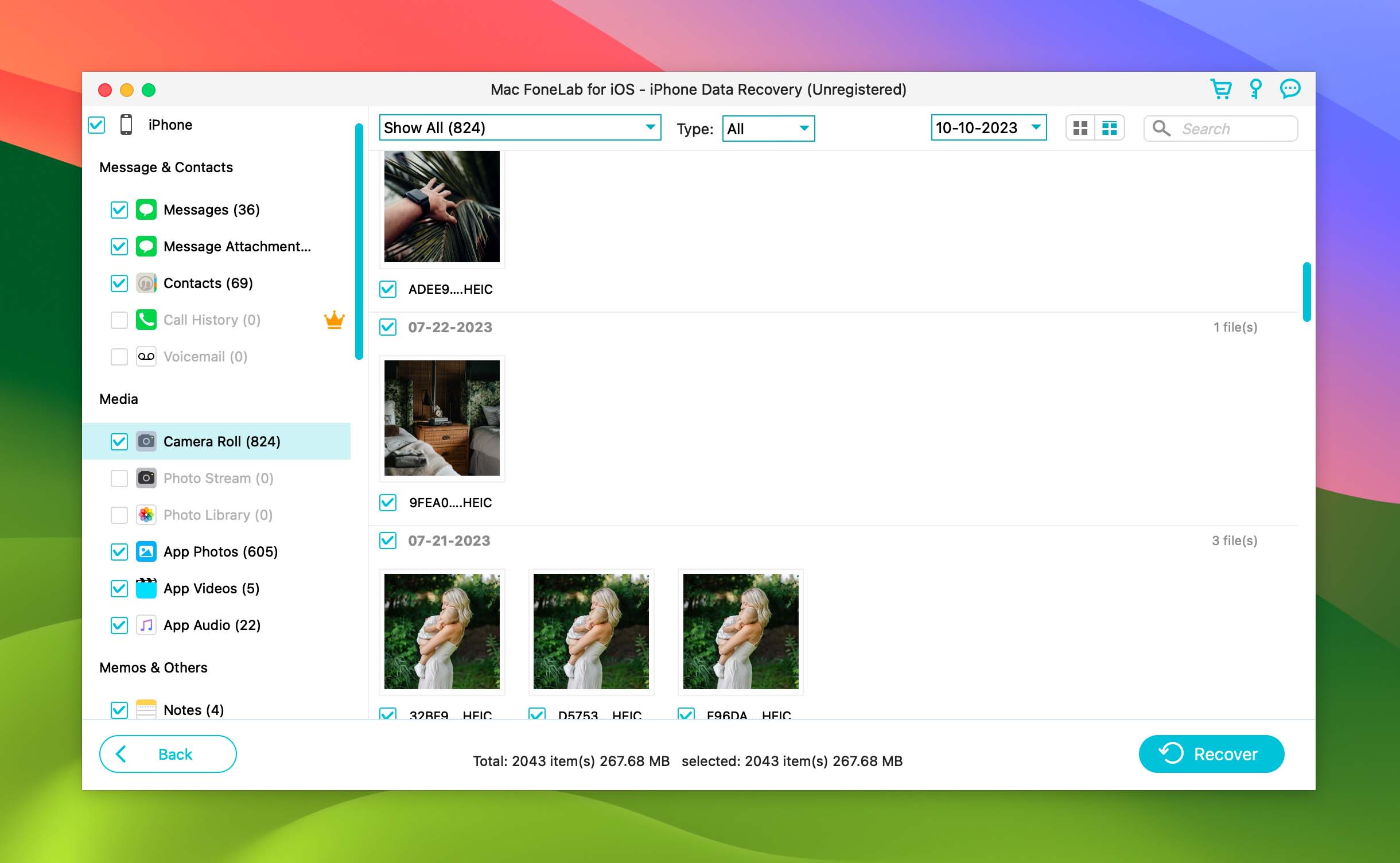
Task: Click the App Photos icon
Action: pyautogui.click(x=146, y=551)
